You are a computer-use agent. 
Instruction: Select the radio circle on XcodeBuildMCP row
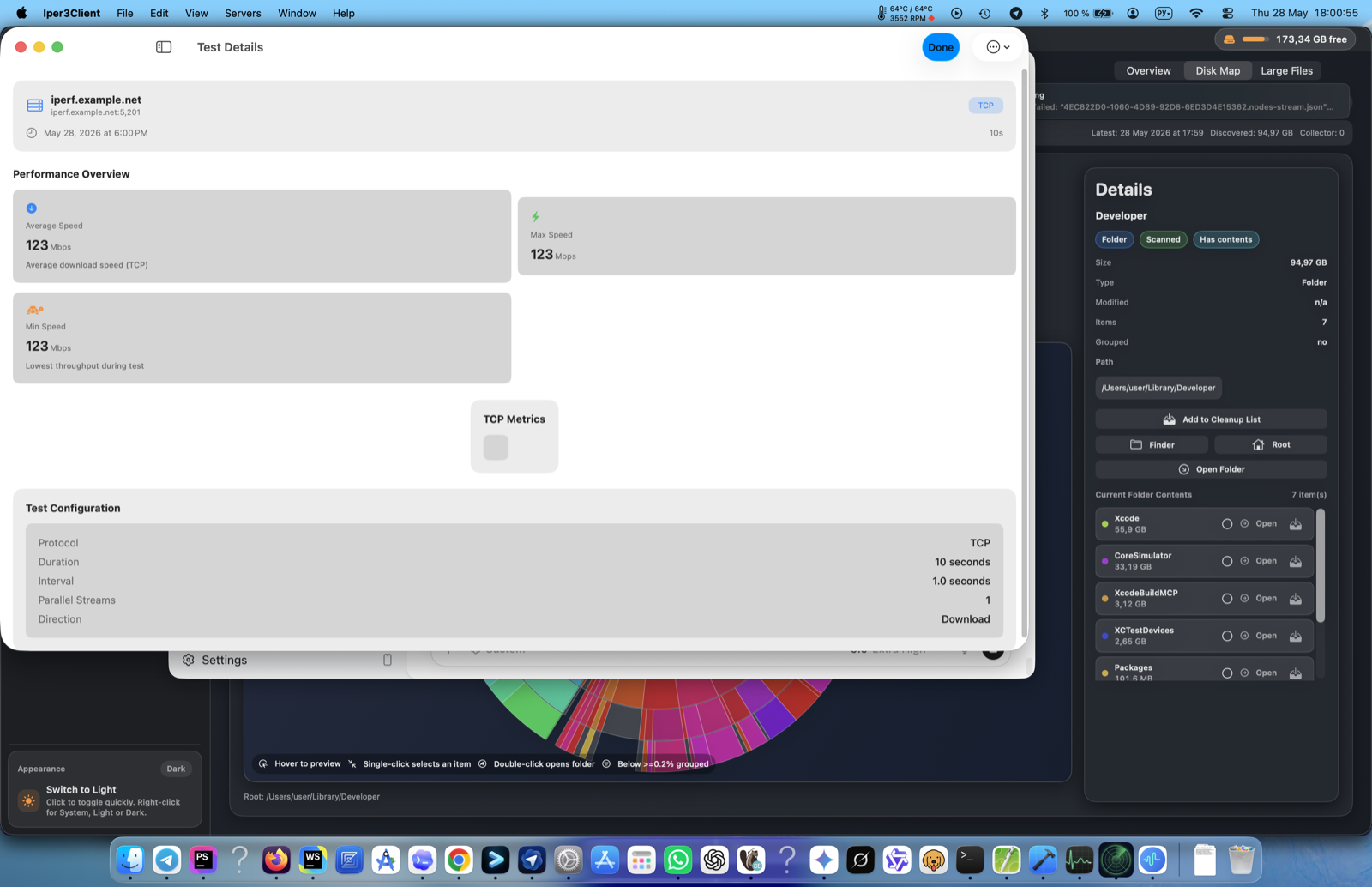[x=1227, y=599]
